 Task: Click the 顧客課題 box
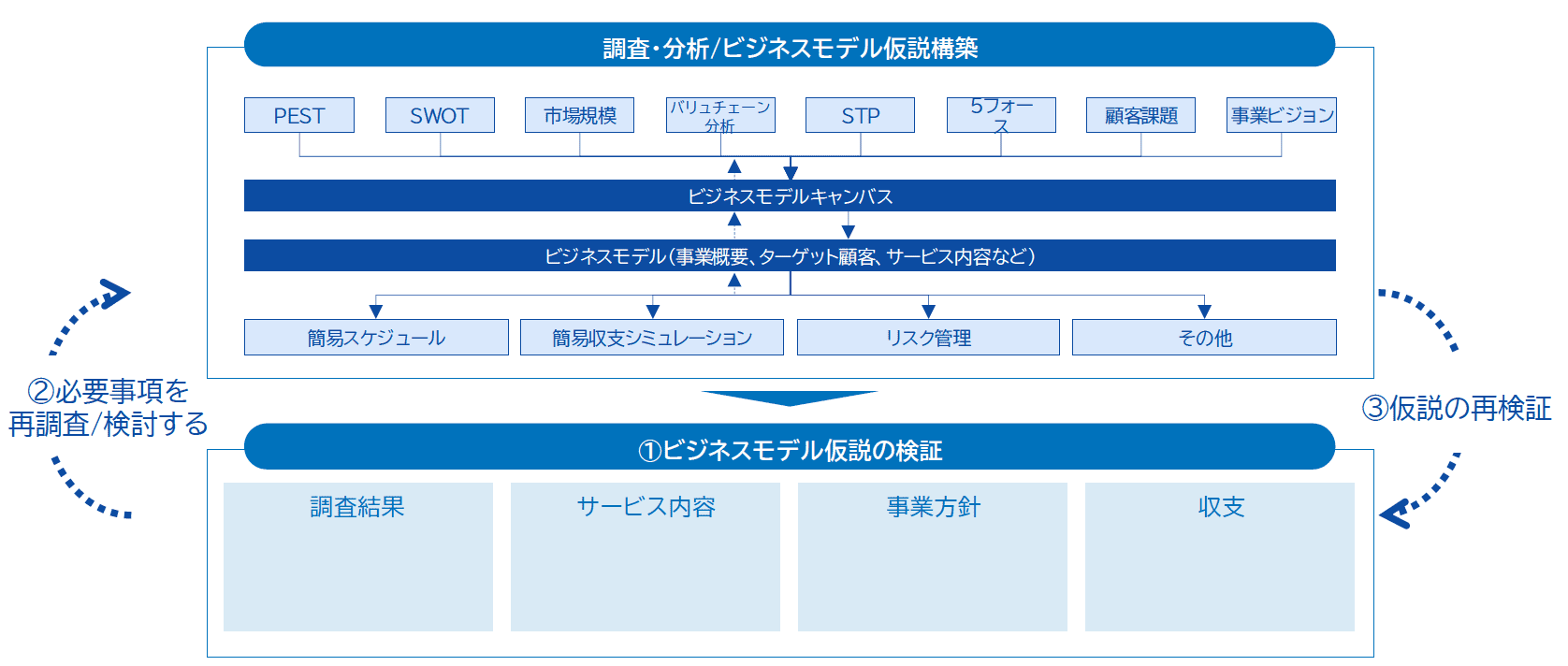[1140, 115]
